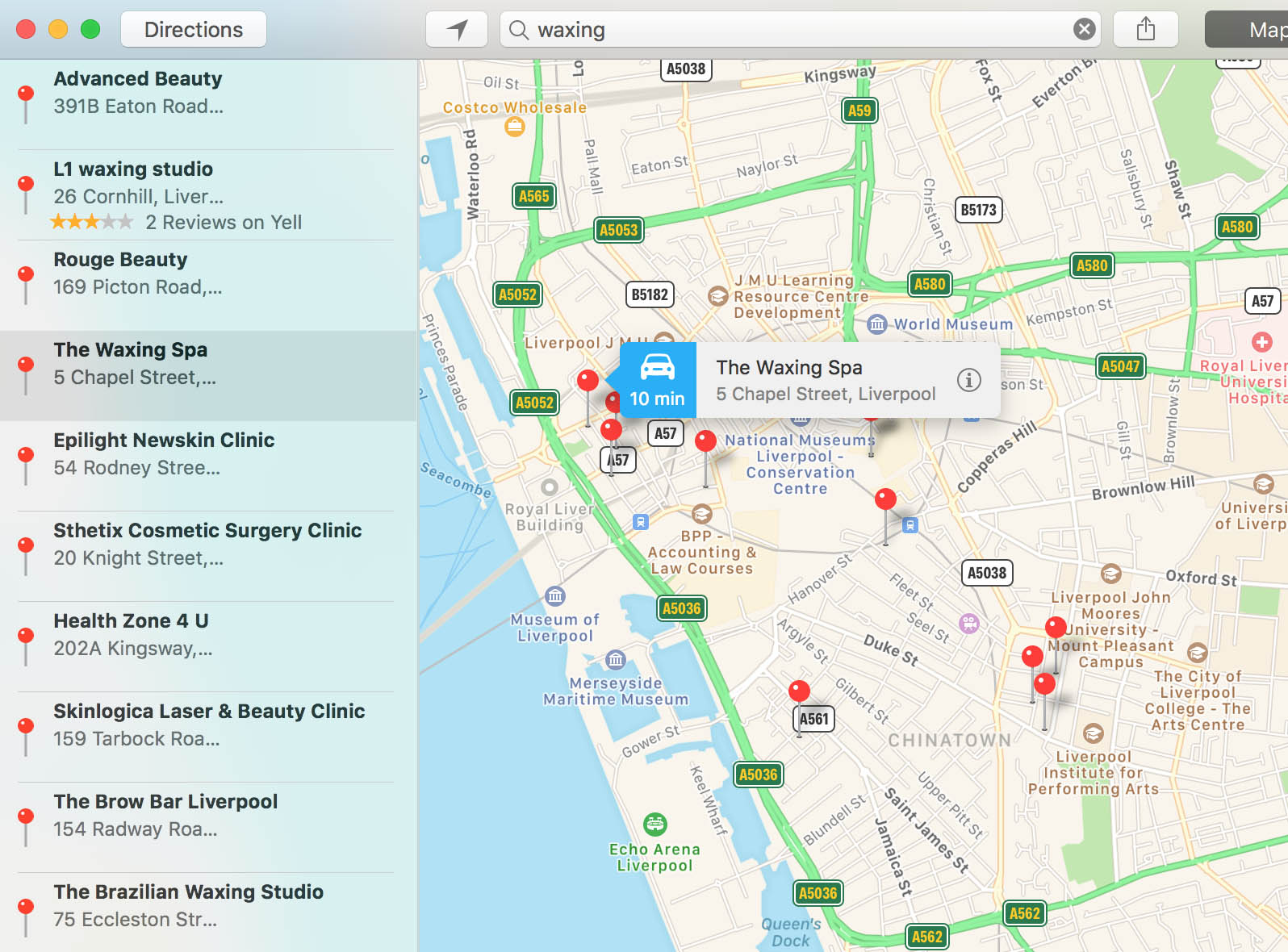
Task: Get 10 min driving directions
Action: pos(657,380)
